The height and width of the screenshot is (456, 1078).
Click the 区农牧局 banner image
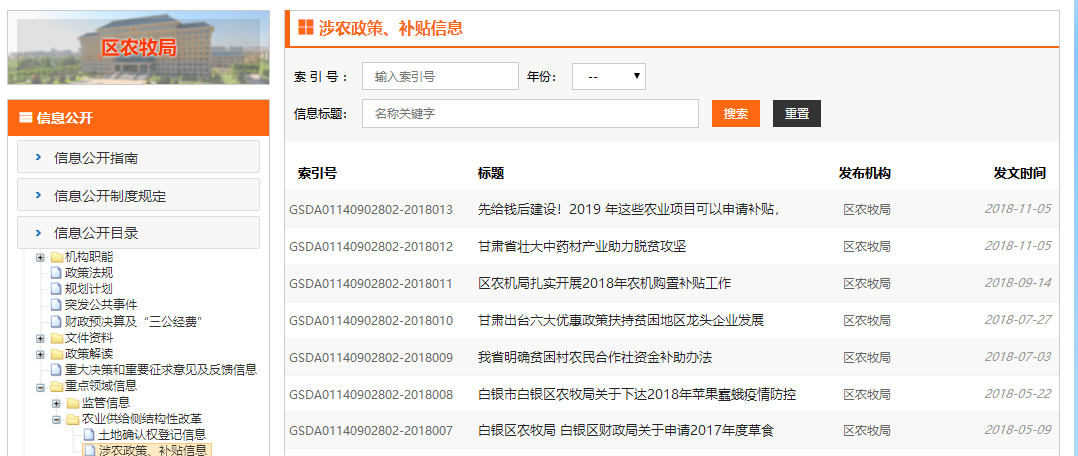pos(138,47)
